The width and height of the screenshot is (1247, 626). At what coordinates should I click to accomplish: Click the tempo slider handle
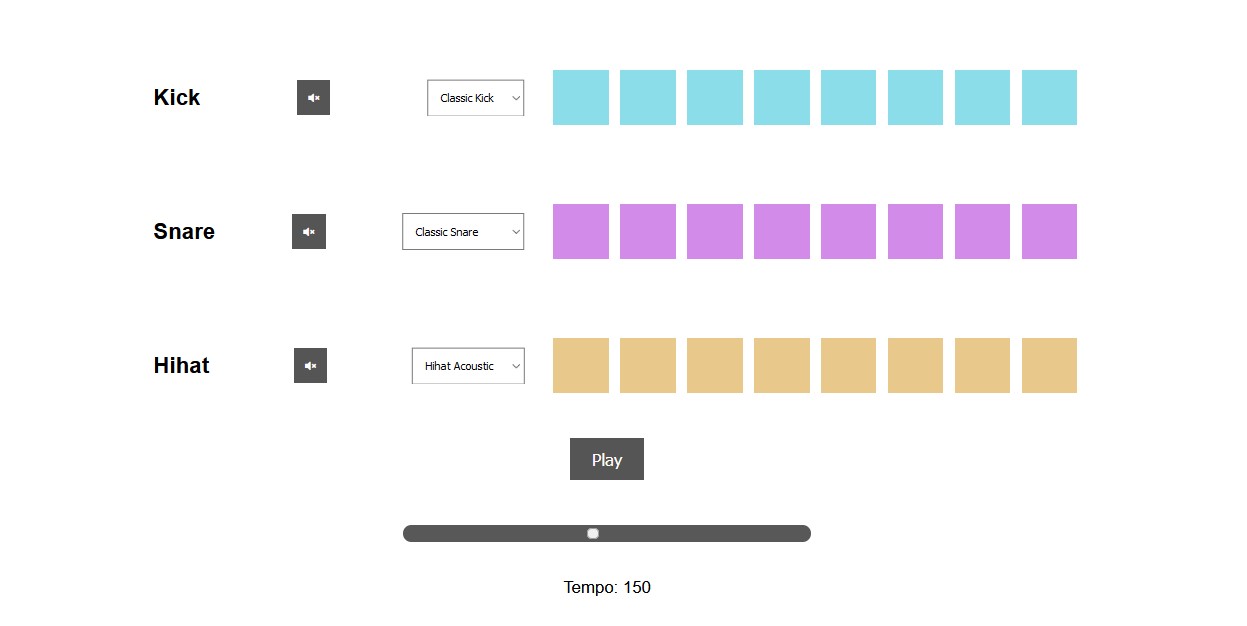593,534
